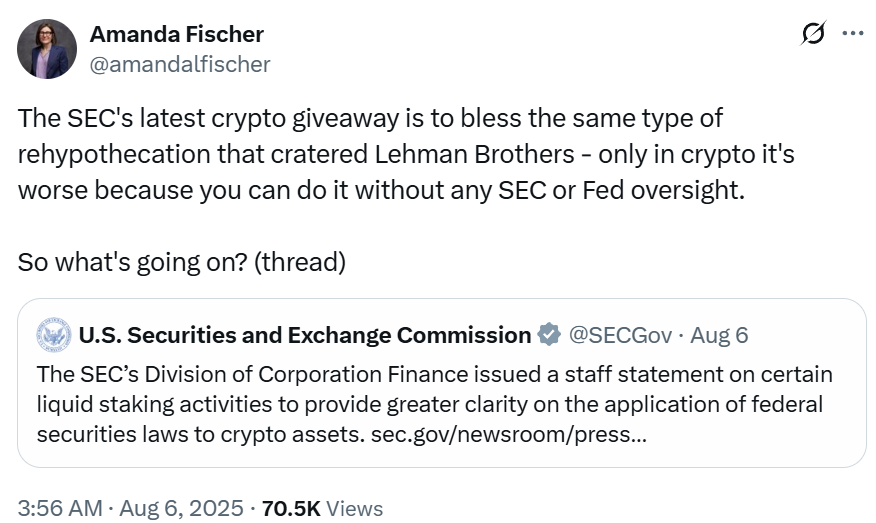
Task: Click the @amandalfischer handle
Action: [x=180, y=64]
